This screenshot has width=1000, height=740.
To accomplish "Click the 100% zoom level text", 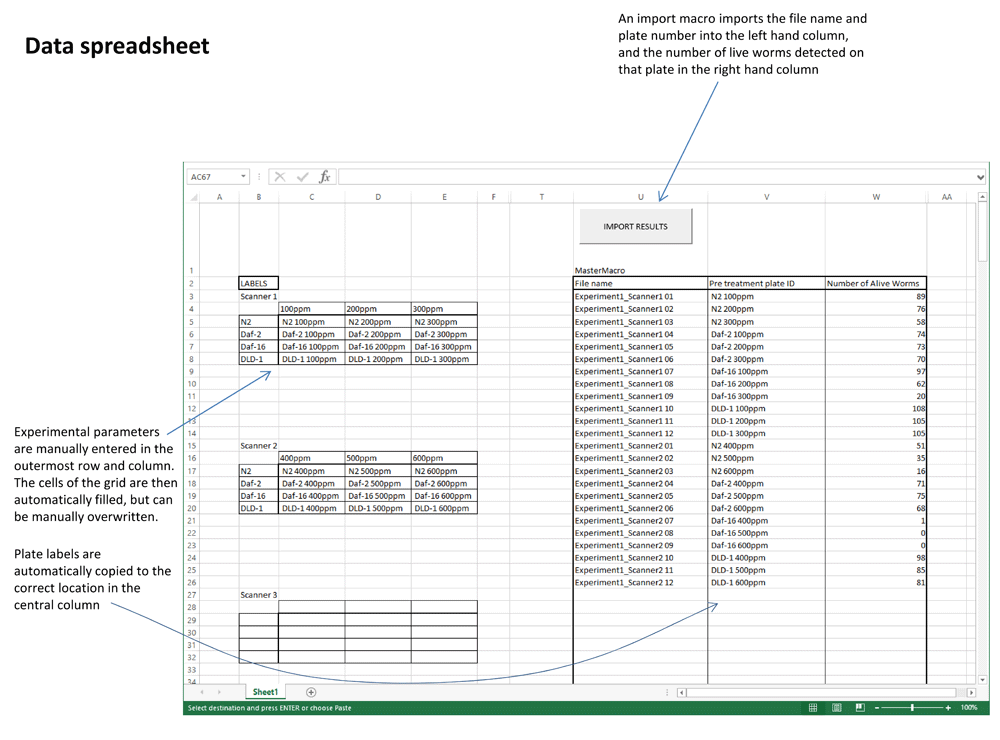I will tap(968, 708).
